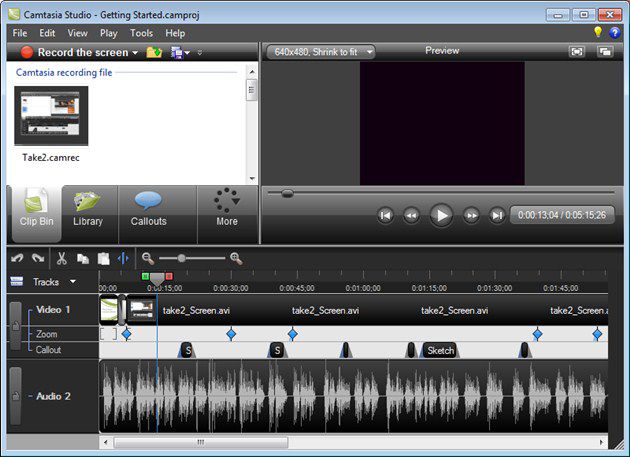Click the Zoom track label
The height and width of the screenshot is (457, 630).
coord(47,334)
